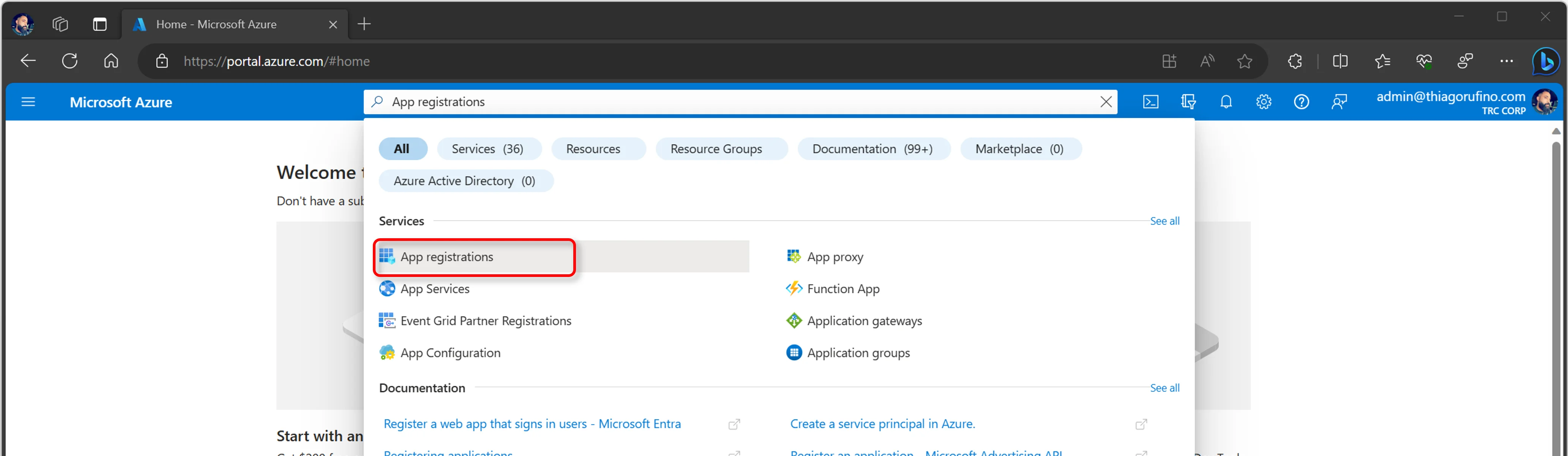The width and height of the screenshot is (1568, 456).
Task: Open the notifications bell
Action: [1226, 102]
